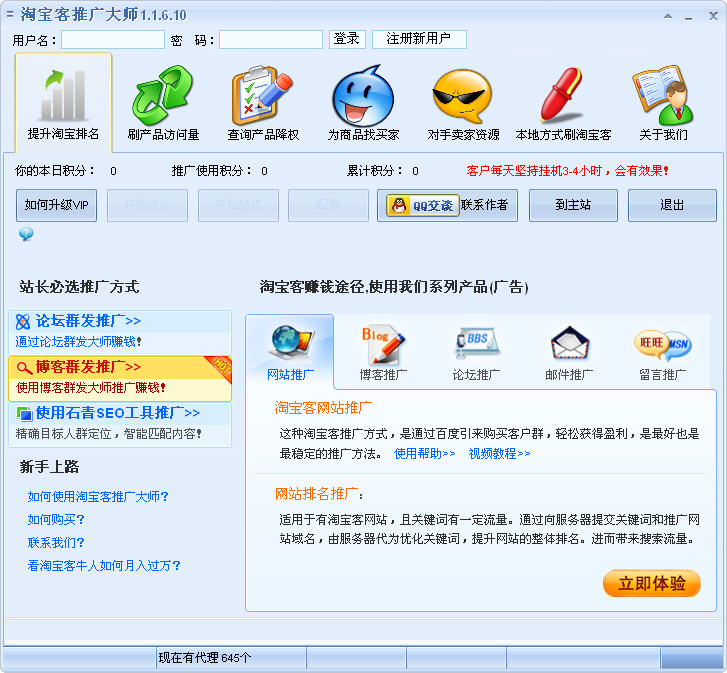Click the 登录 button
727x673 pixels.
click(347, 39)
